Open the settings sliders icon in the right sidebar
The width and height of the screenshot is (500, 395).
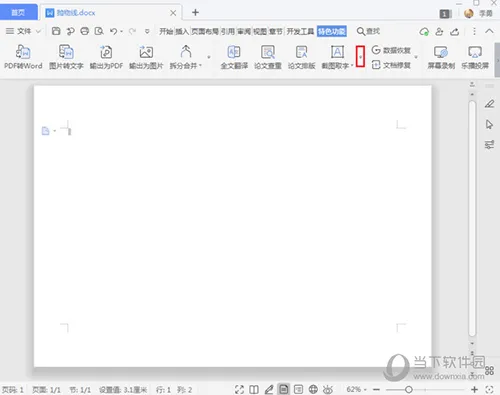pos(489,145)
